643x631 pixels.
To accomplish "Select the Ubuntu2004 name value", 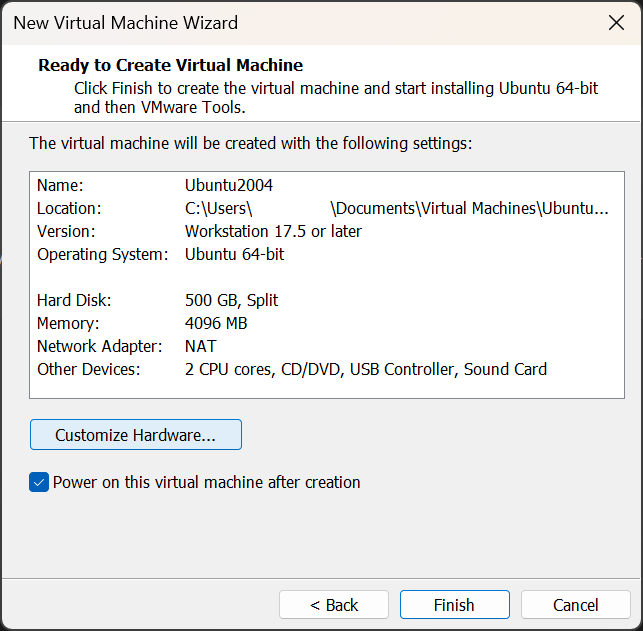I will 229,185.
